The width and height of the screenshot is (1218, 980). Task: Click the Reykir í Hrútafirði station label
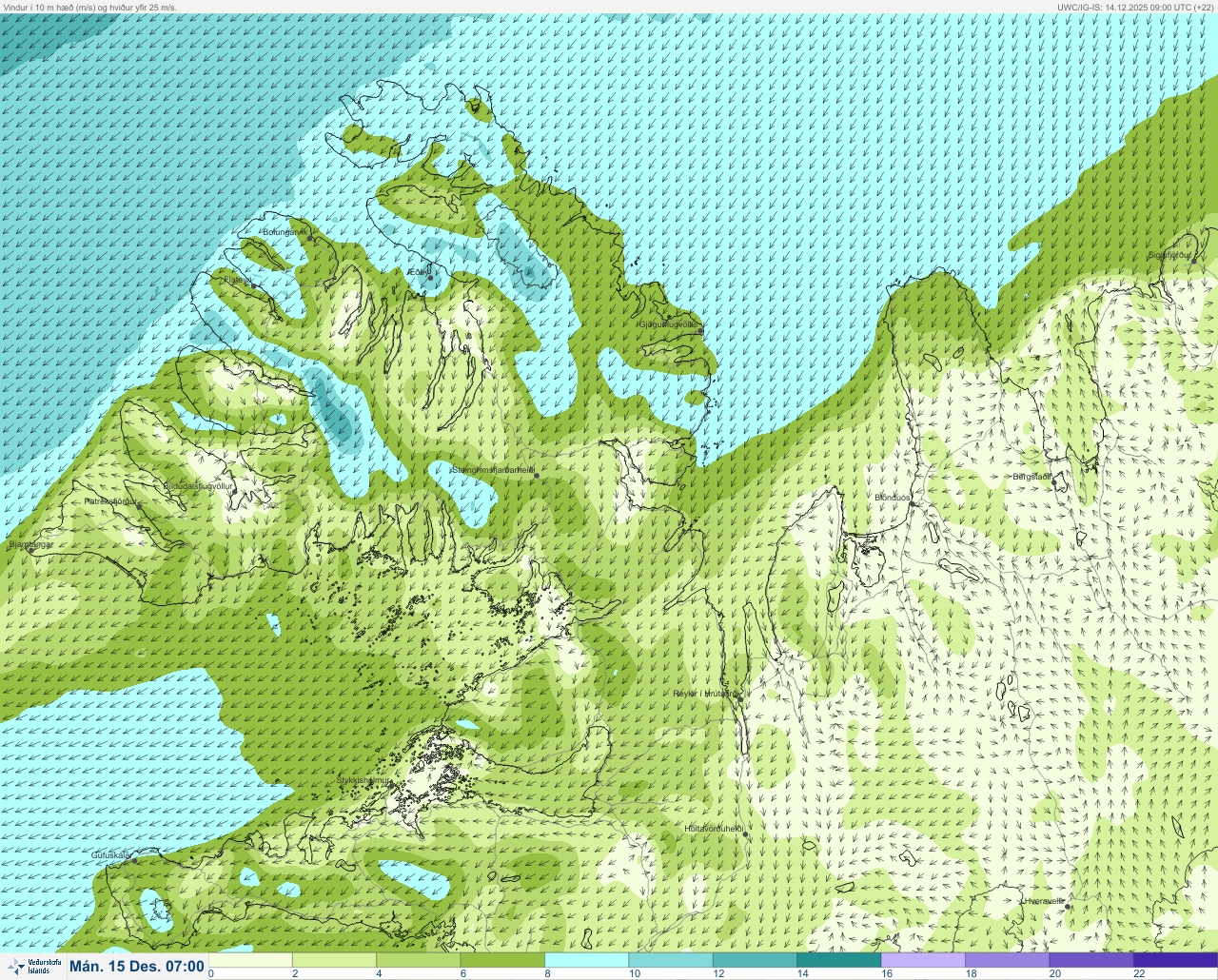[x=704, y=694]
